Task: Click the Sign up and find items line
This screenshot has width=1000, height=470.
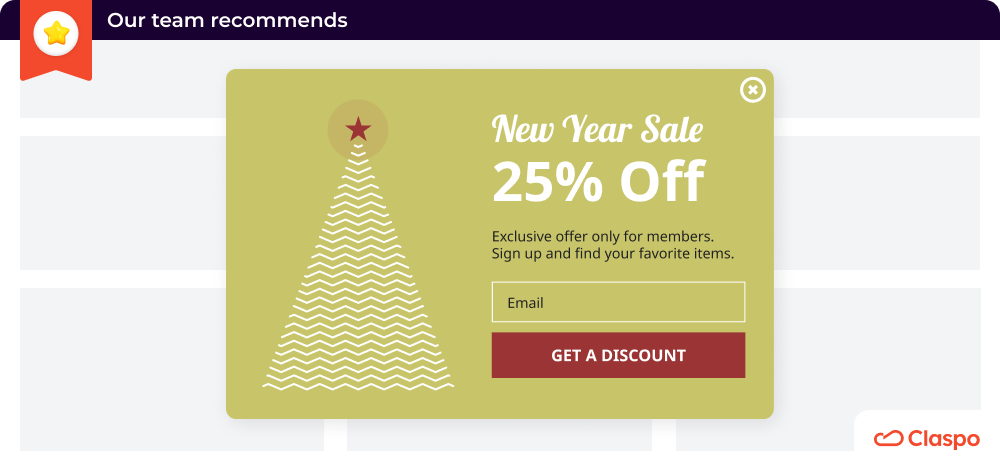Action: (x=613, y=254)
